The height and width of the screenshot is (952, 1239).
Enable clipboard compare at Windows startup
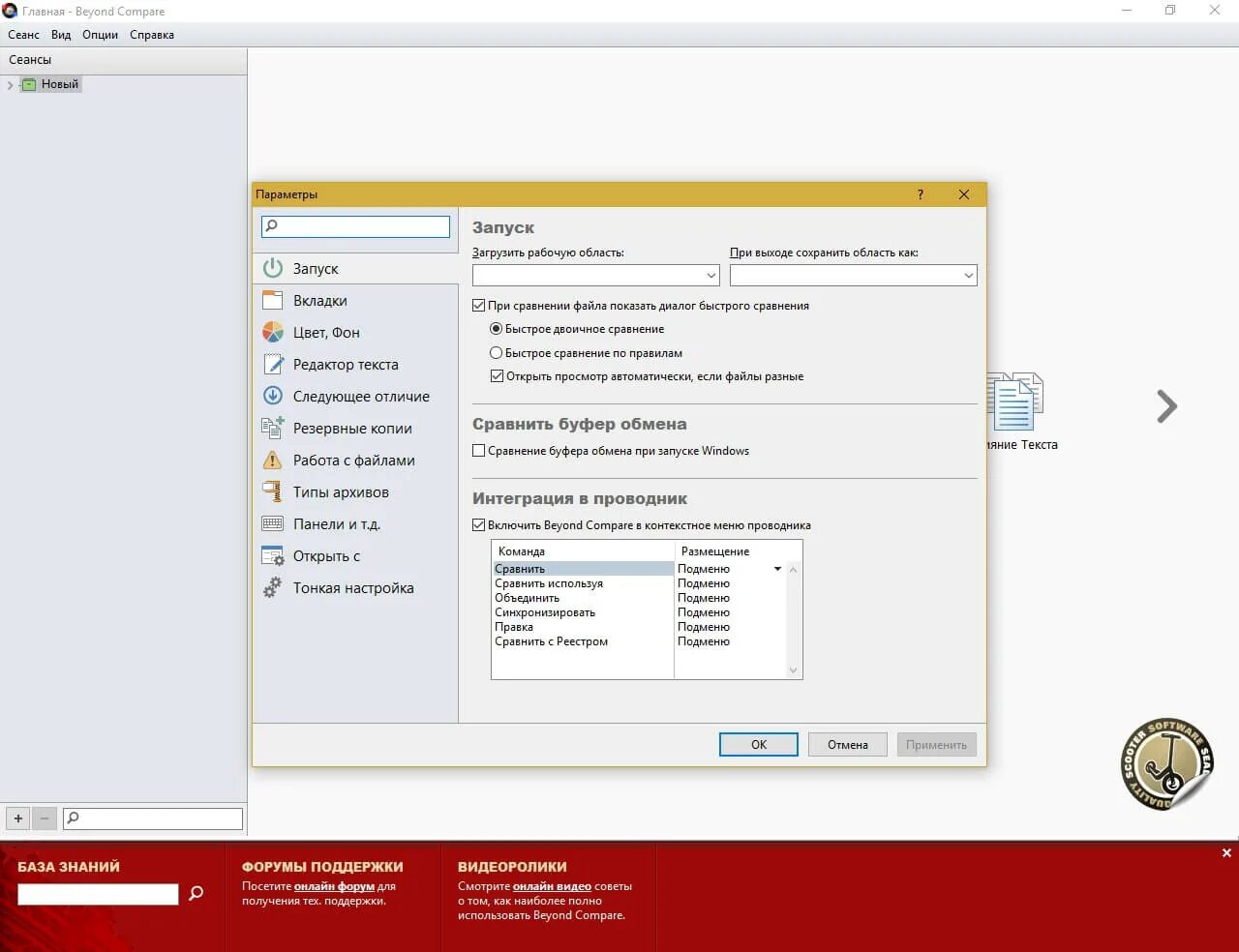(478, 451)
